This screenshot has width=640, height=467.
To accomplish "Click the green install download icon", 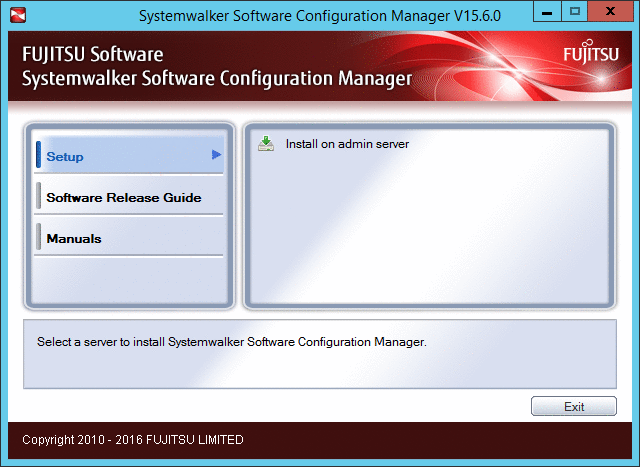I will (x=266, y=144).
